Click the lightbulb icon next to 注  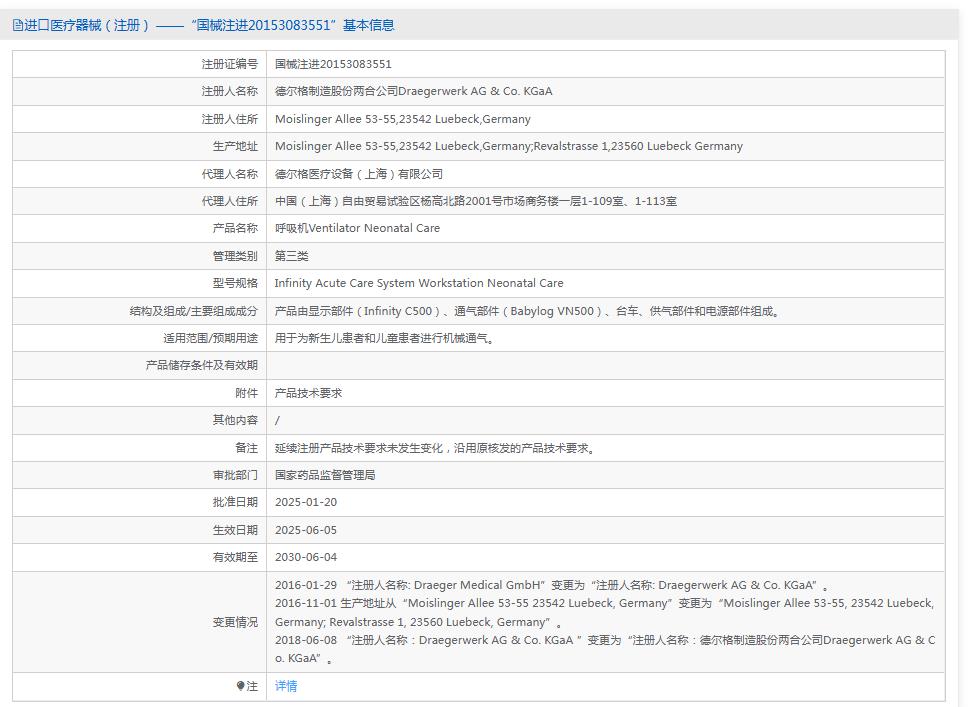240,687
